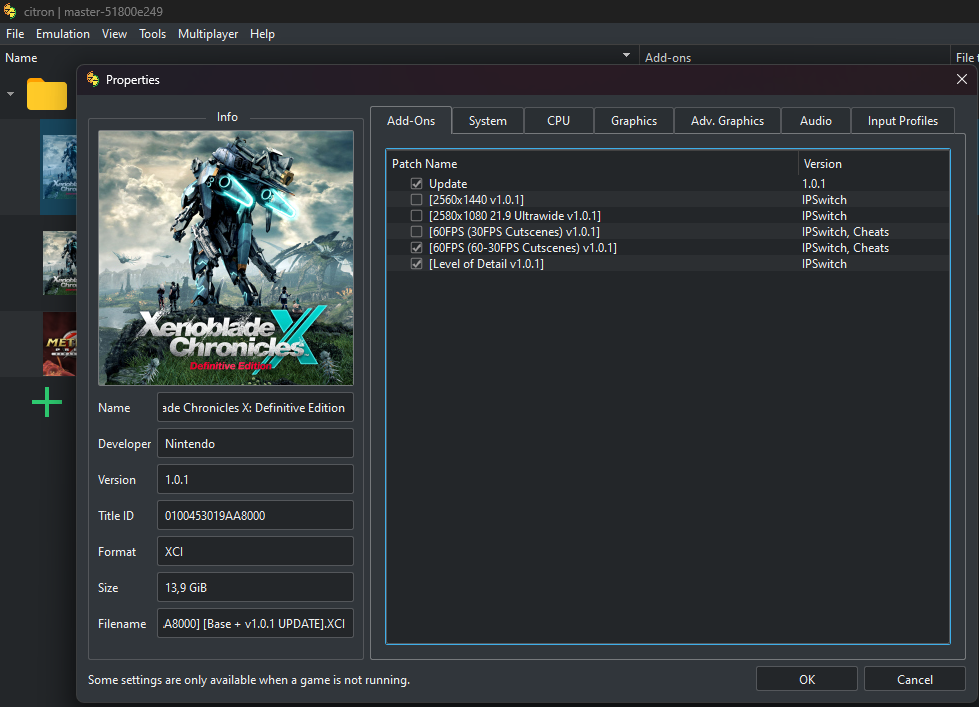Click the Developer field showing Nintendo
The width and height of the screenshot is (979, 707).
255,443
